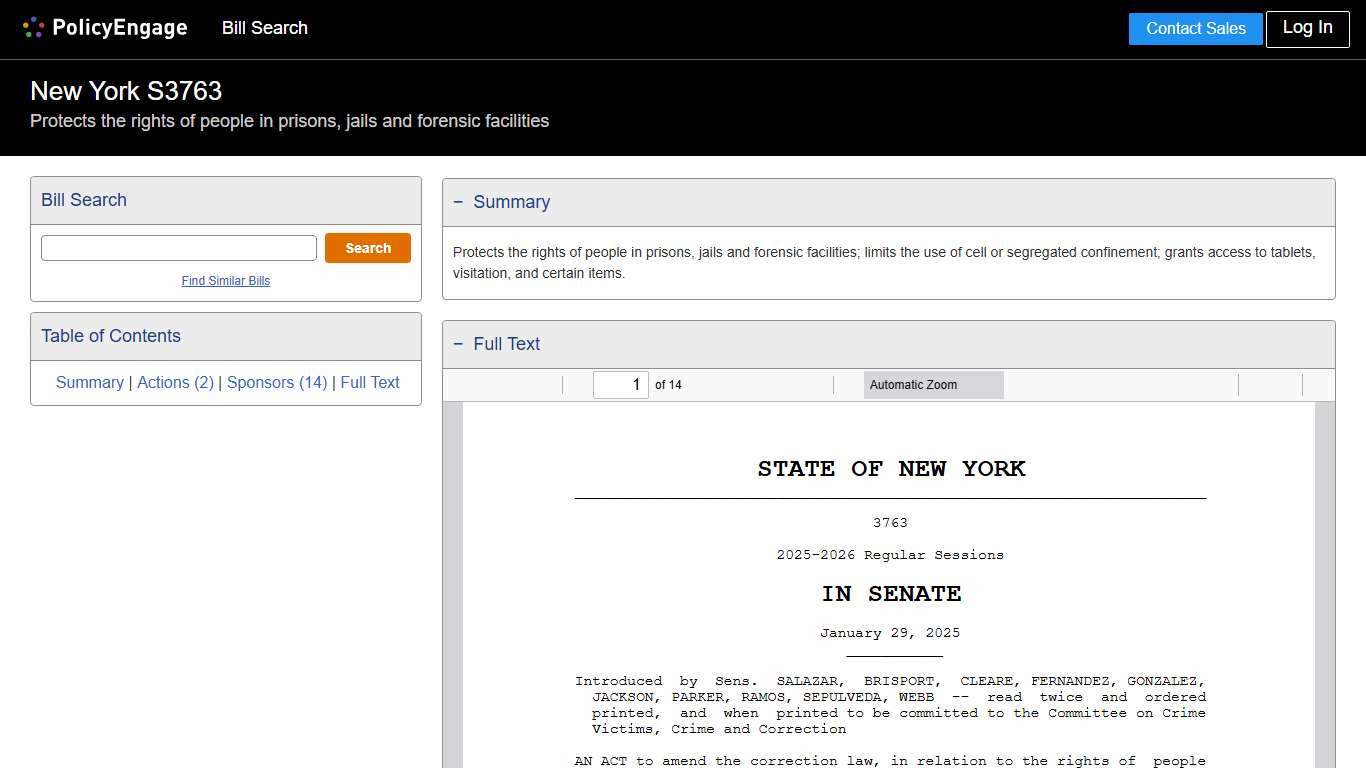This screenshot has width=1366, height=768.
Task: Click the Contact Sales button
Action: pyautogui.click(x=1195, y=29)
